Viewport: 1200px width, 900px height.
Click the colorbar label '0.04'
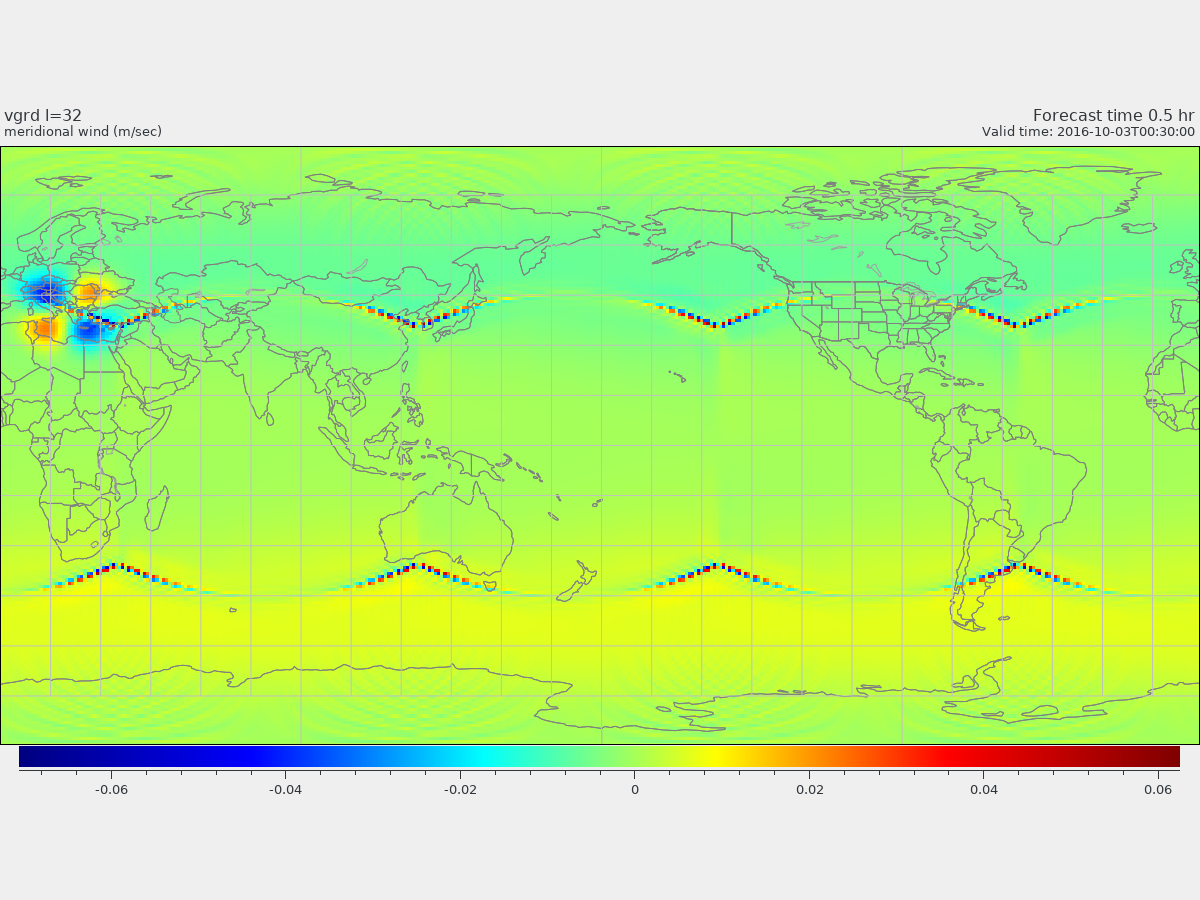(984, 790)
